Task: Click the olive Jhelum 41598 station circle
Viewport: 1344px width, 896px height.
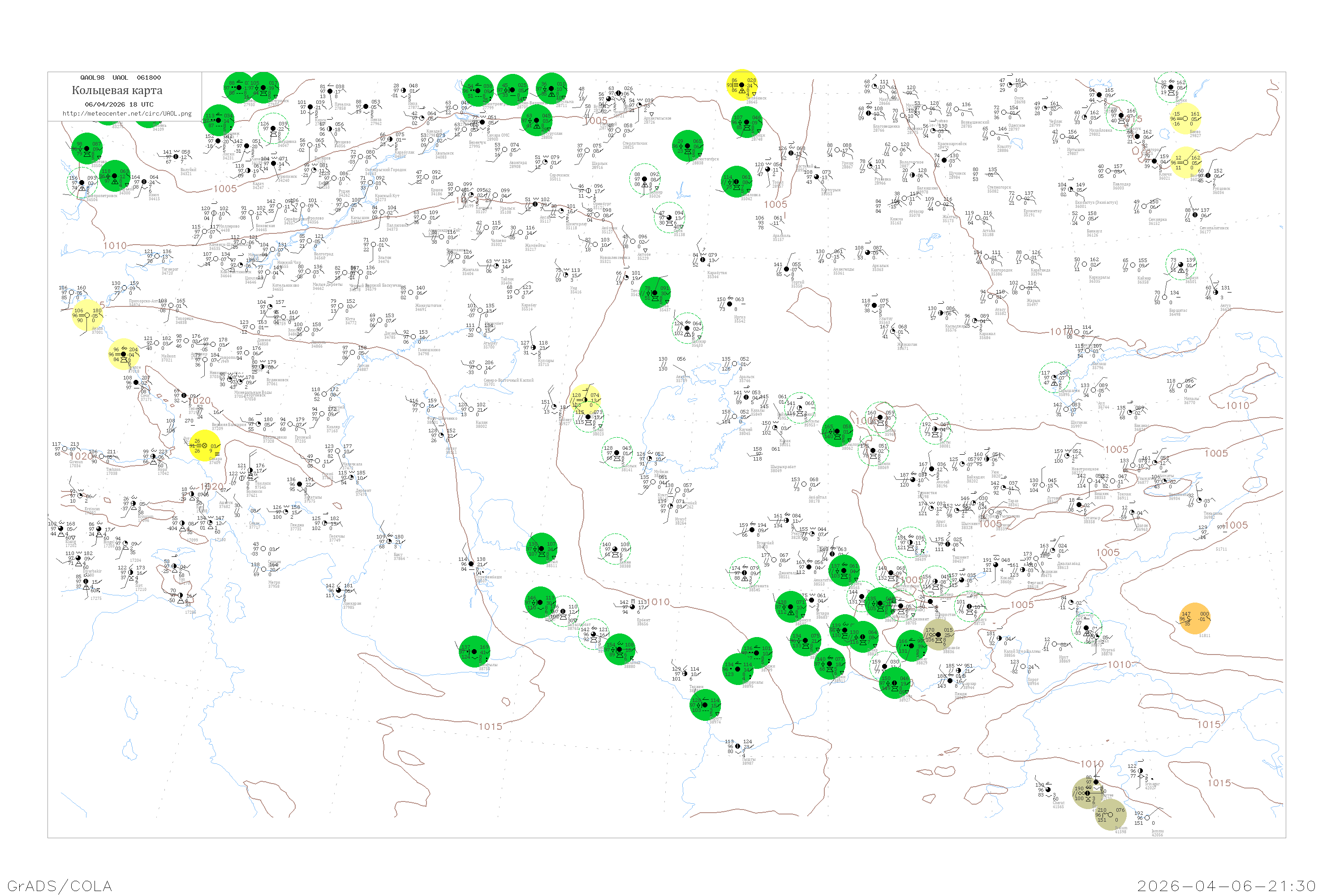Action: [x=1110, y=815]
